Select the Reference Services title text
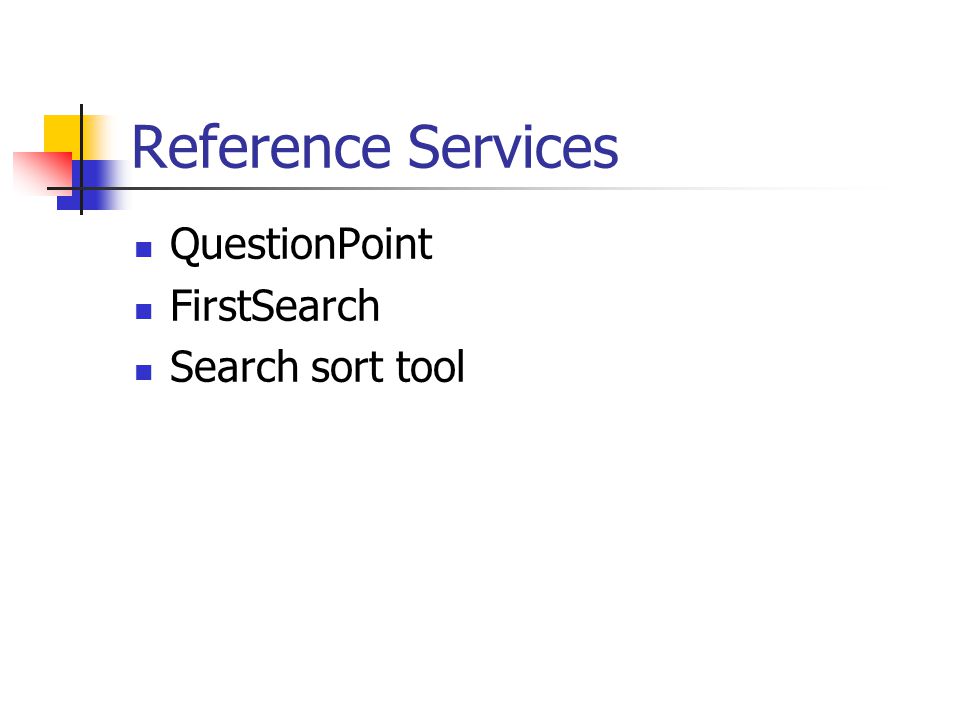Image resolution: width=960 pixels, height=720 pixels. coord(375,147)
